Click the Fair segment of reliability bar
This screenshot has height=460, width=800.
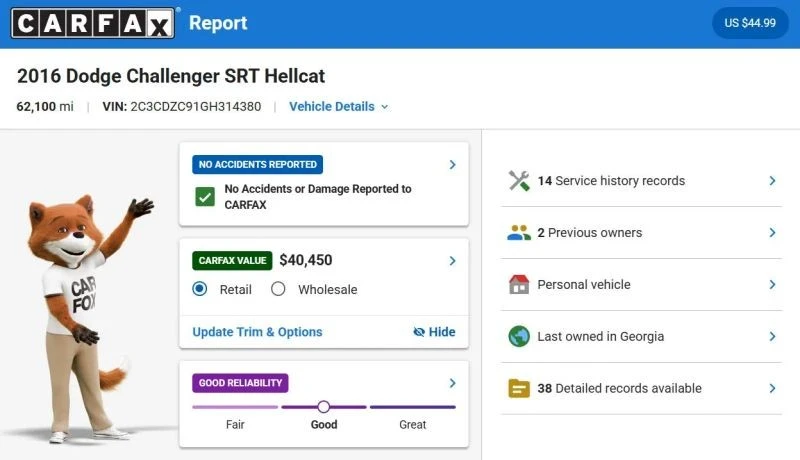coord(235,407)
